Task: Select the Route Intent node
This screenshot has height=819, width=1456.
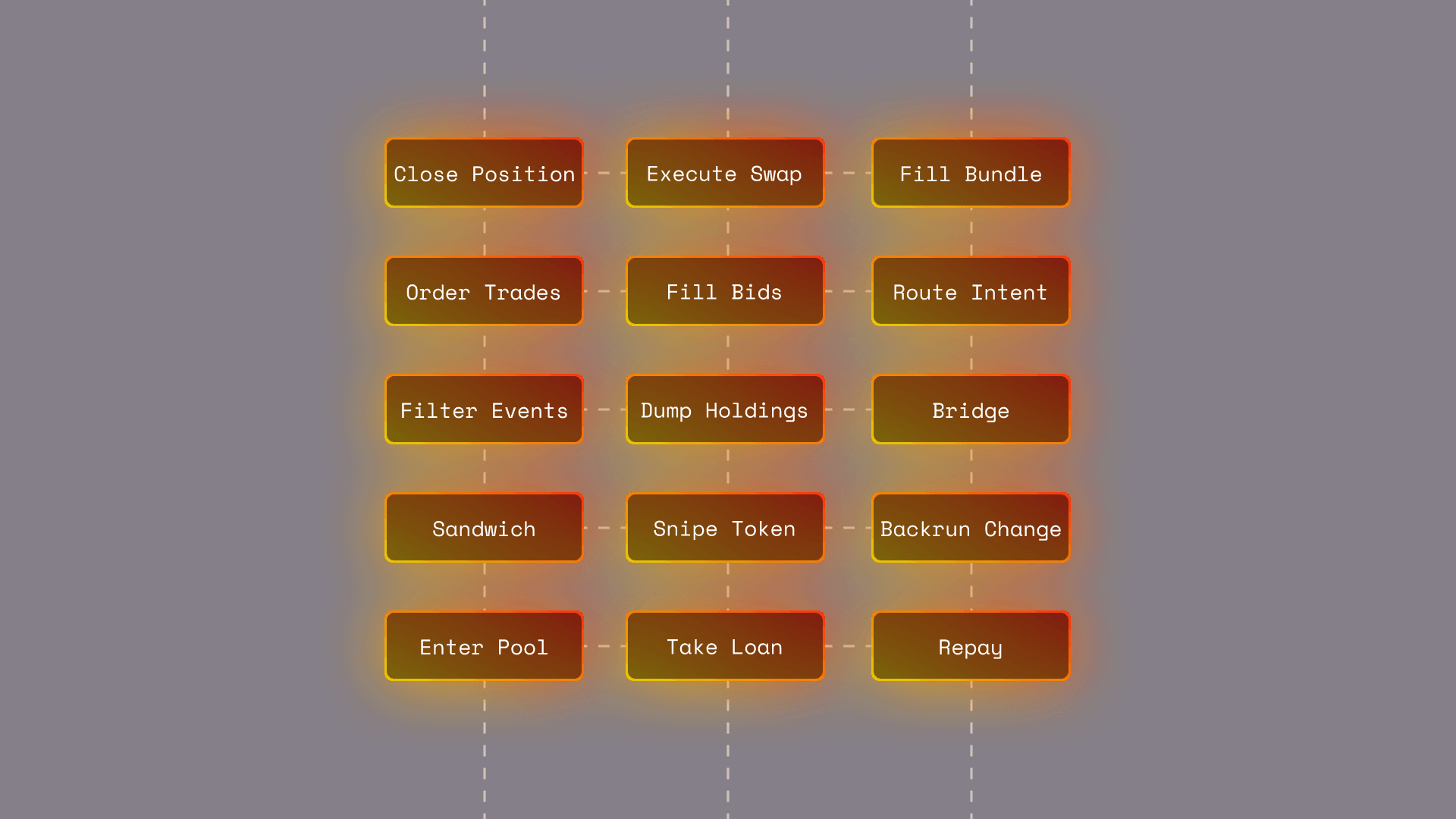Action: [970, 291]
